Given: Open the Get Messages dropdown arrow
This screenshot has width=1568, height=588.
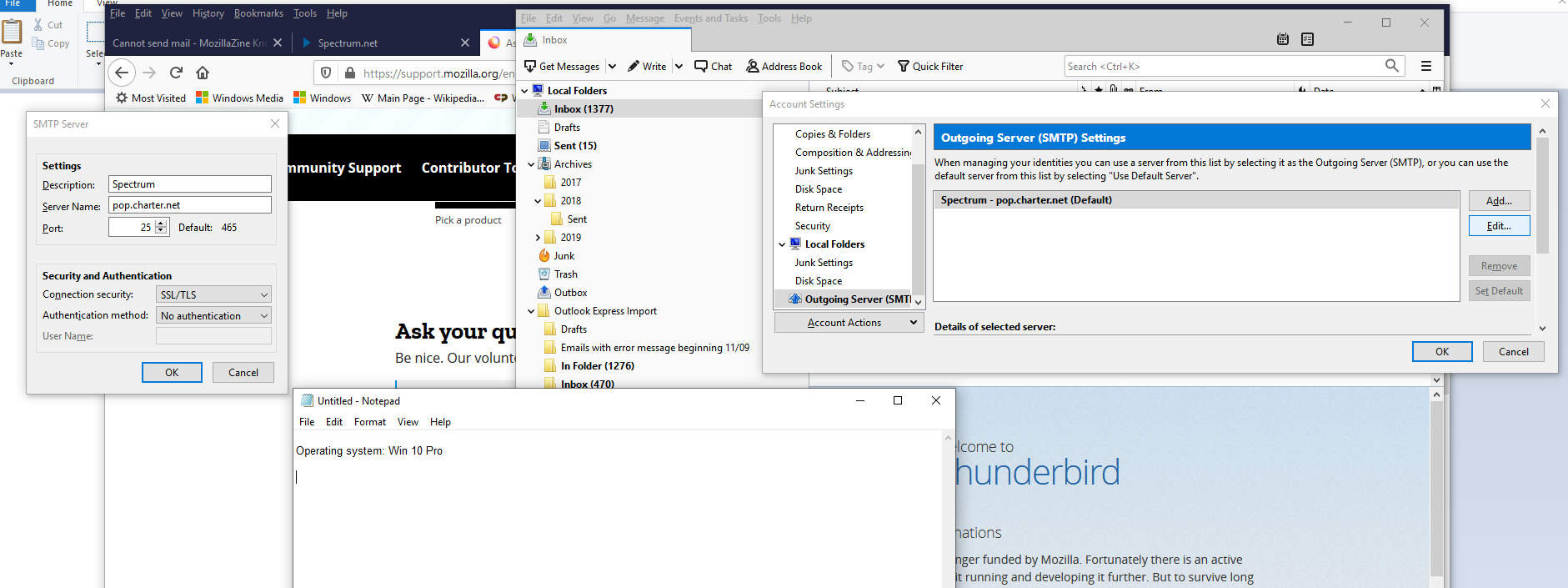Looking at the screenshot, I should (x=612, y=66).
